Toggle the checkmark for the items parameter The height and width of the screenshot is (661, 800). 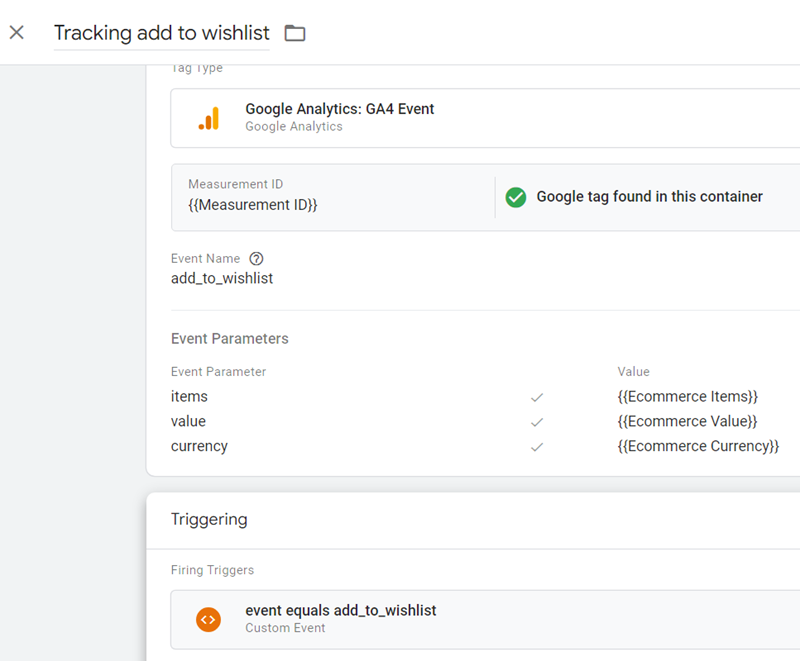pyautogui.click(x=537, y=396)
